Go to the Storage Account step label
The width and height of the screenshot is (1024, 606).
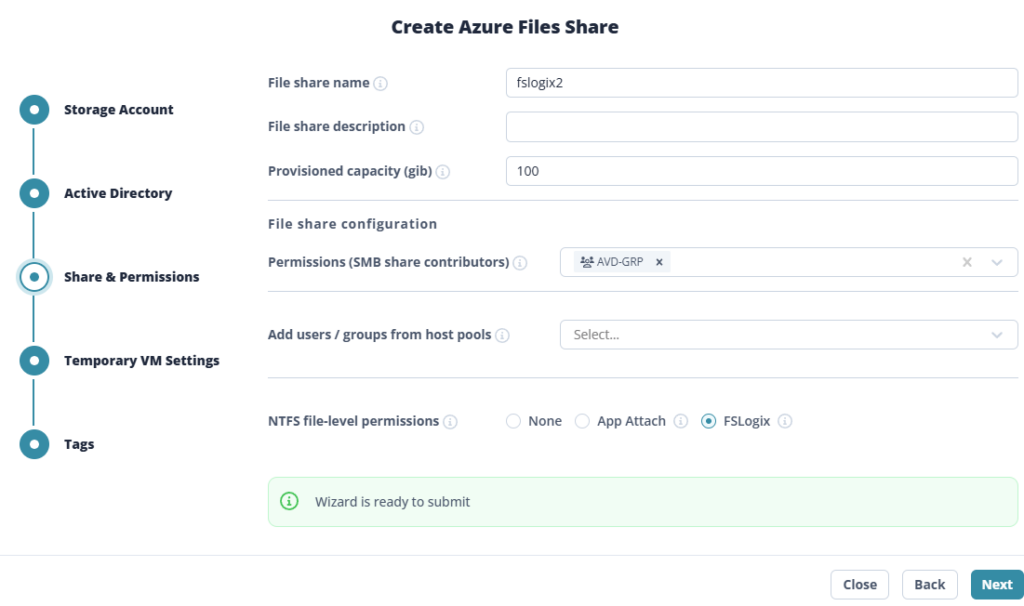coord(119,110)
